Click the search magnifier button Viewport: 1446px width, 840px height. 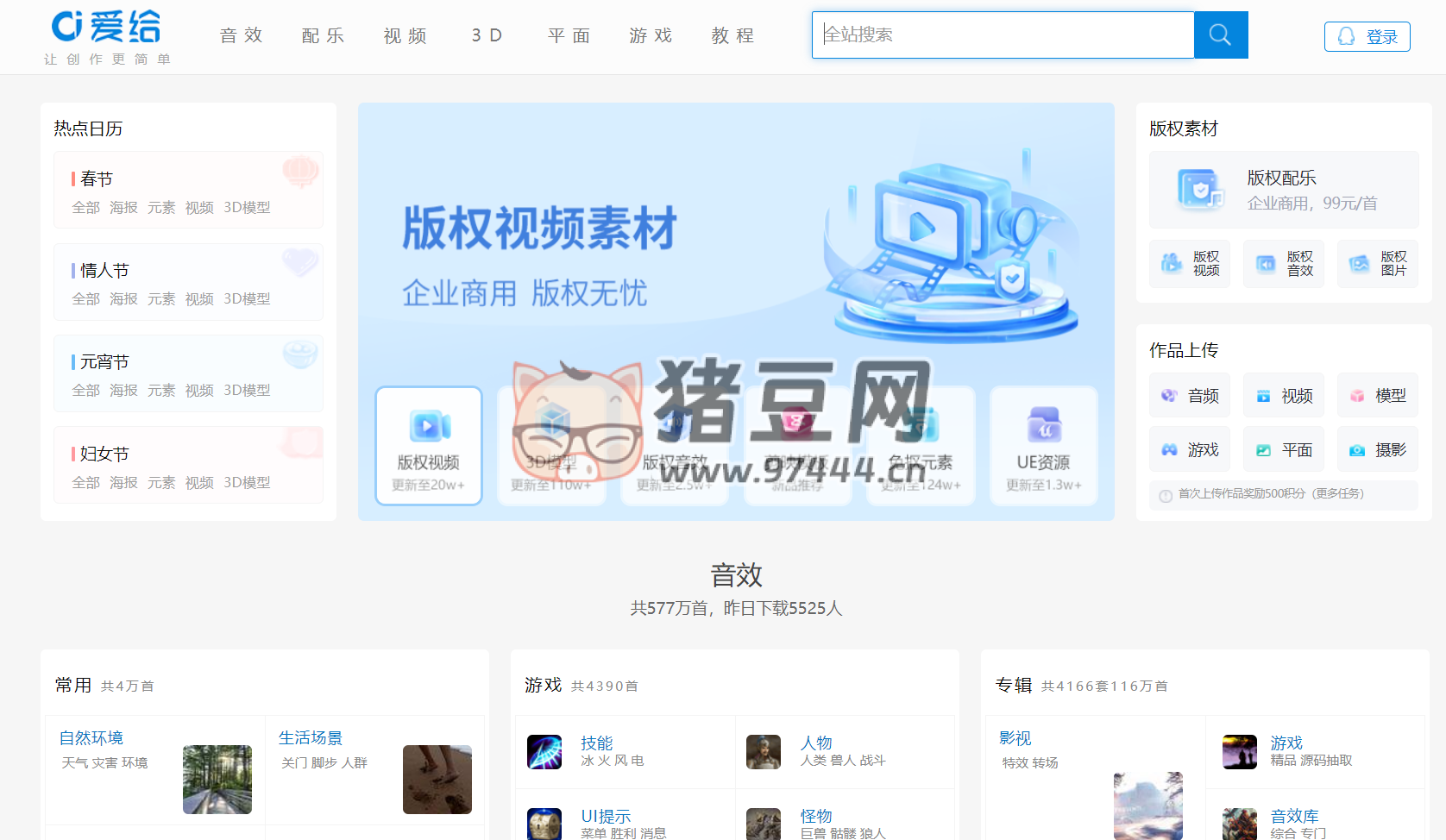[1220, 34]
